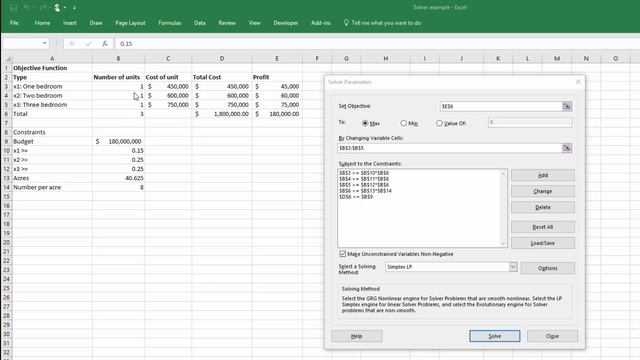Click the Help button in Solver

click(357, 336)
